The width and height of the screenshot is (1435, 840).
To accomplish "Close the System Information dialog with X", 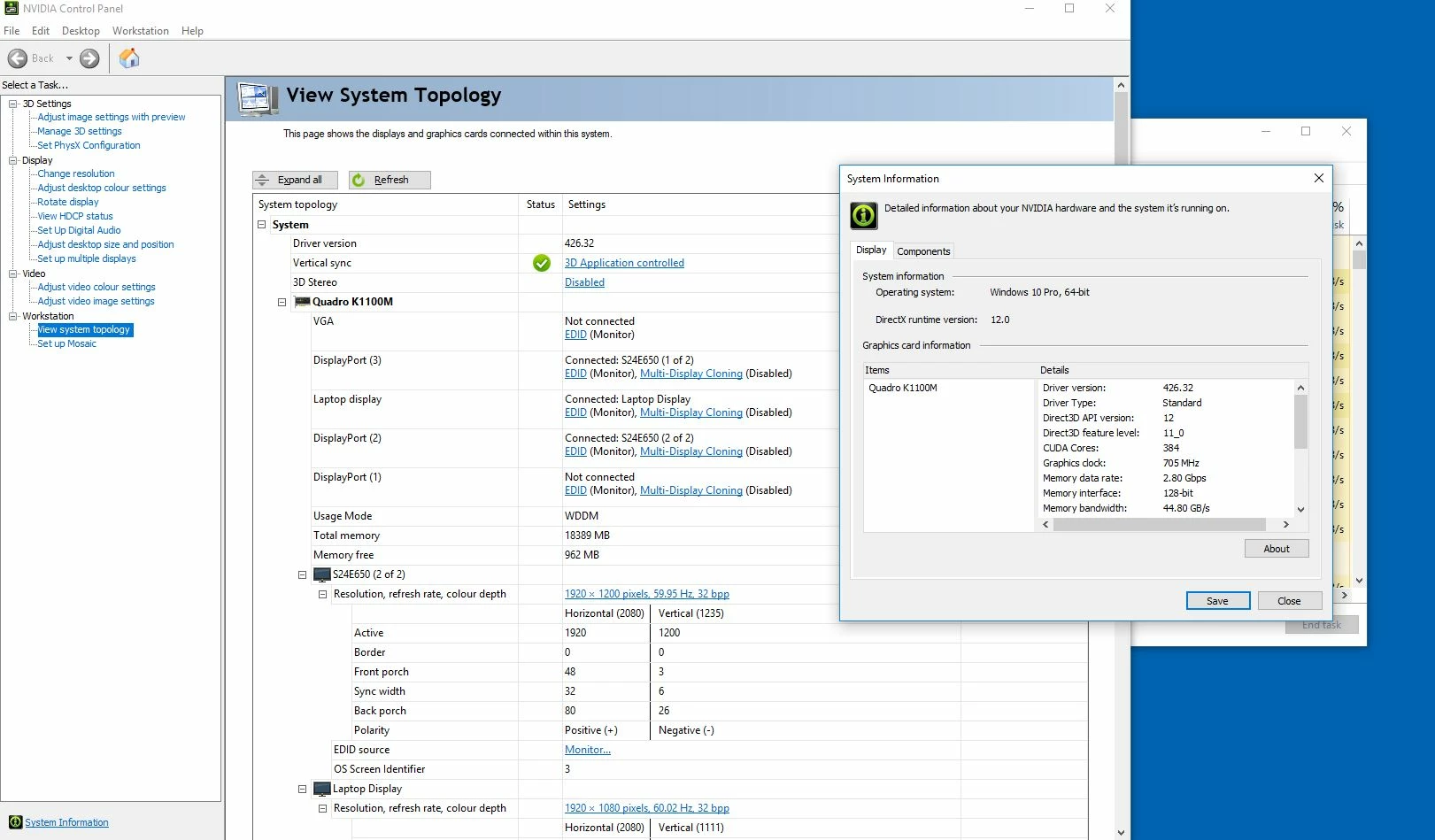I will (1318, 178).
